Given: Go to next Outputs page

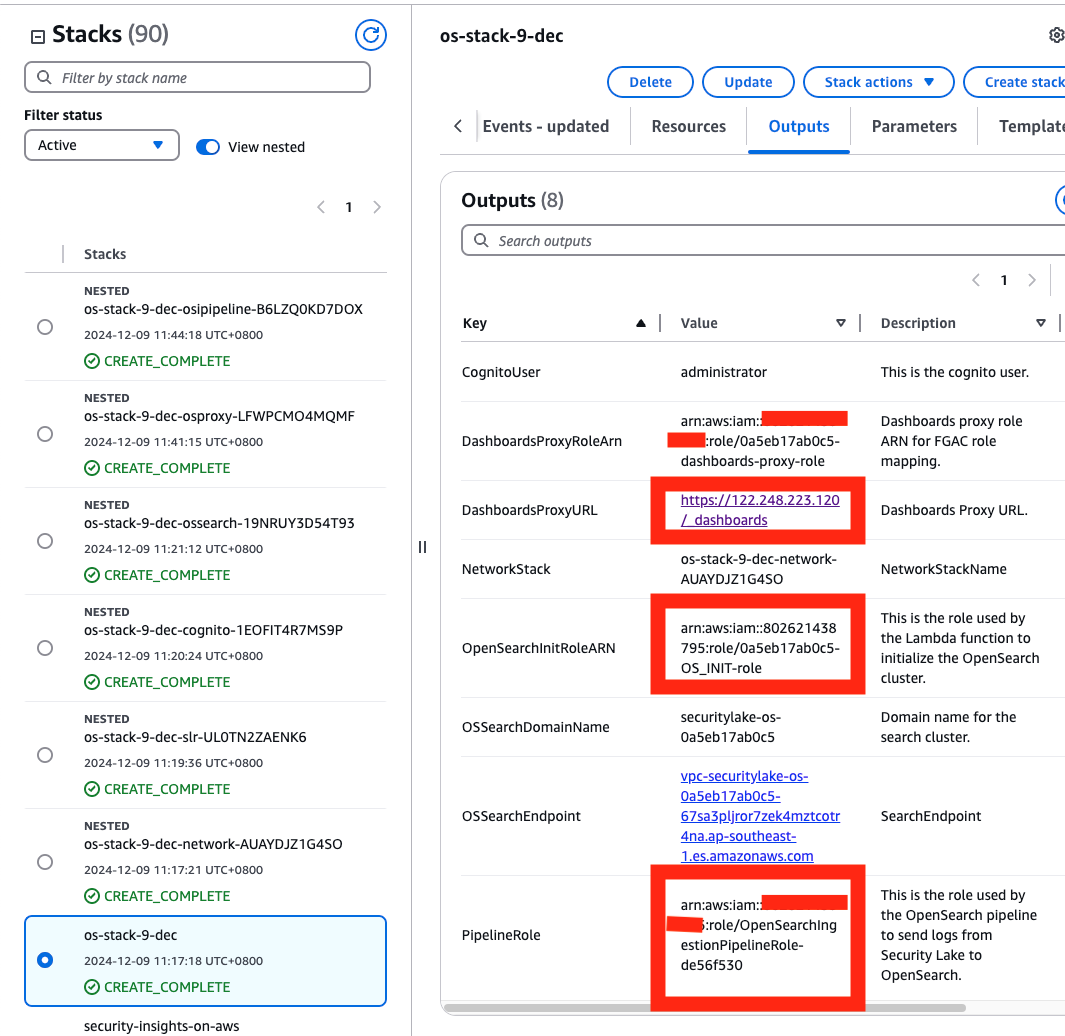Looking at the screenshot, I should [x=1032, y=280].
